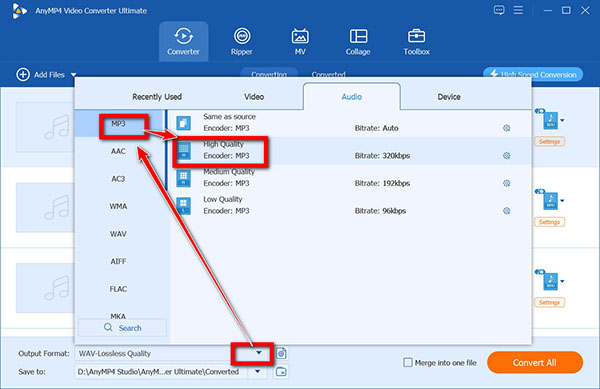Image resolution: width=600 pixels, height=389 pixels.
Task: Select MP3 in the format list
Action: tap(120, 124)
